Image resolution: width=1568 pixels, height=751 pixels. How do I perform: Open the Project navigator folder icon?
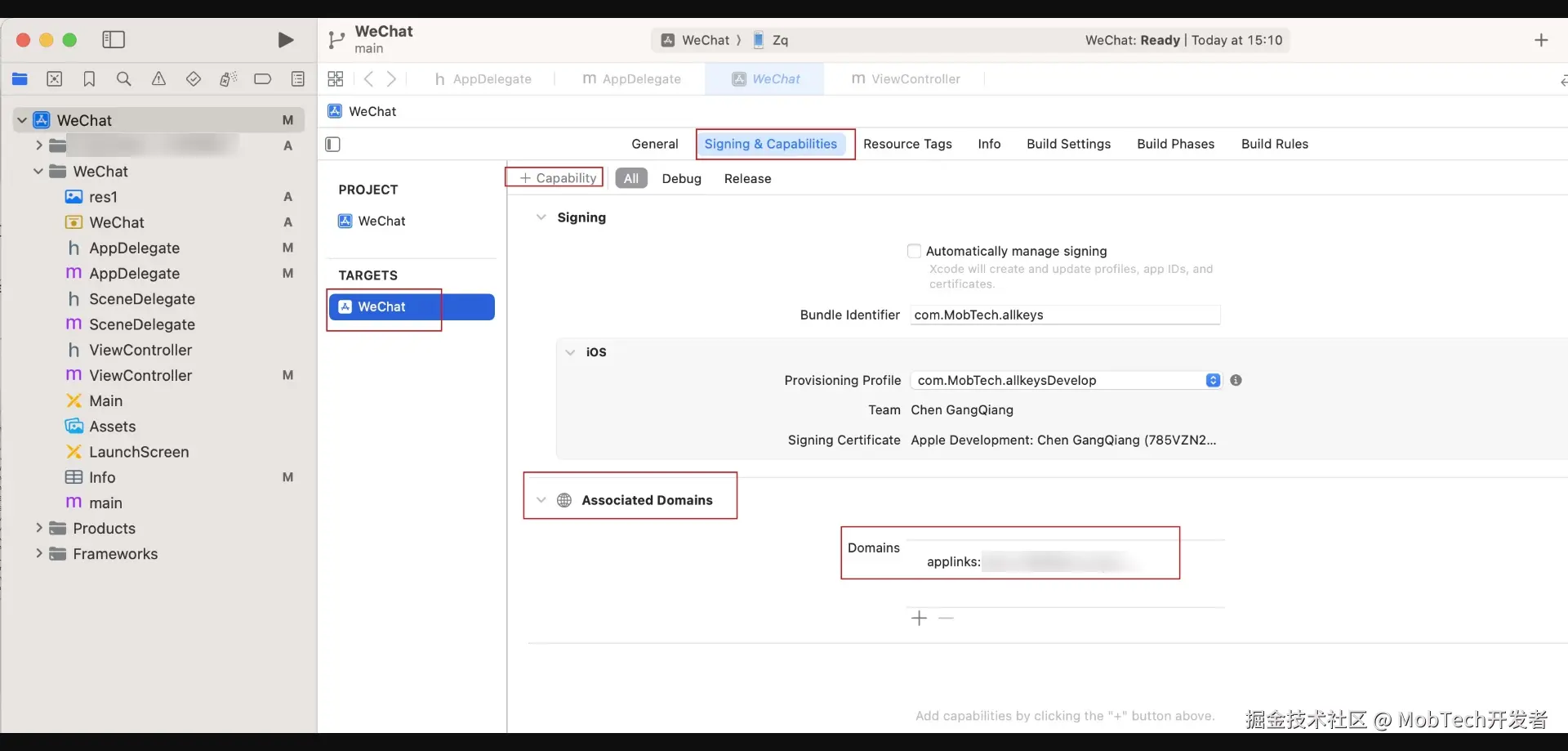click(20, 78)
